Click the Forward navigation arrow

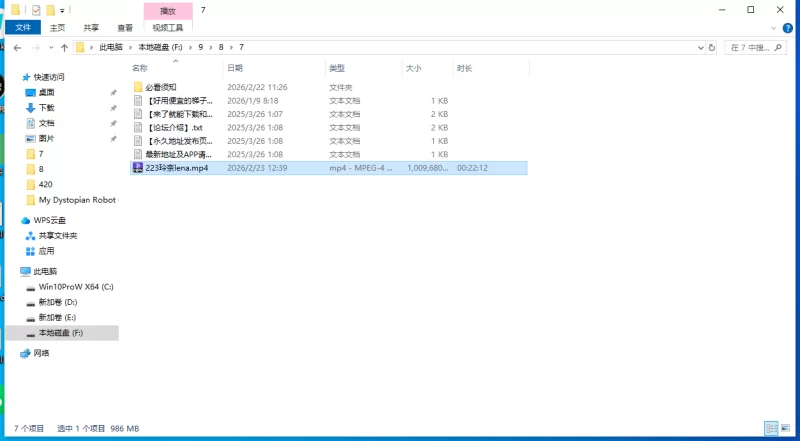[36, 47]
